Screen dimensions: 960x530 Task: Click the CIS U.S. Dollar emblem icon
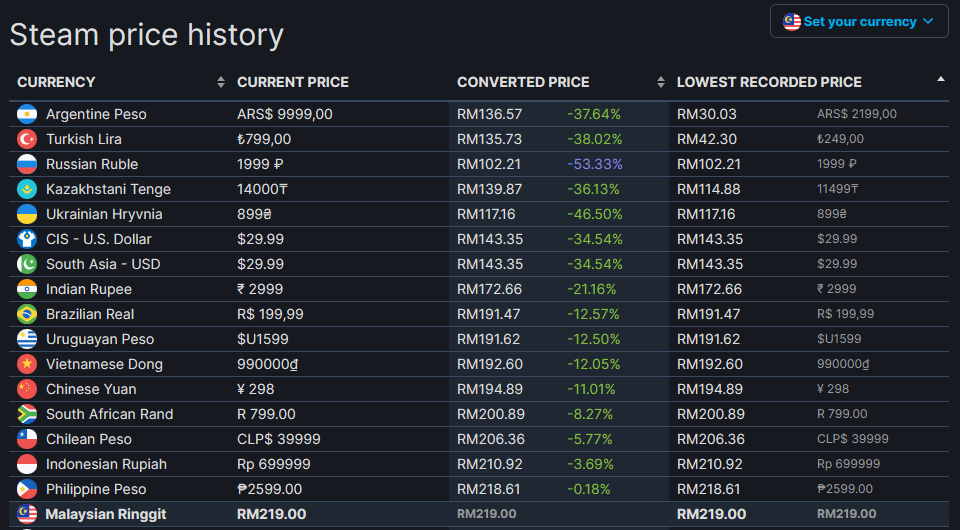pos(27,239)
